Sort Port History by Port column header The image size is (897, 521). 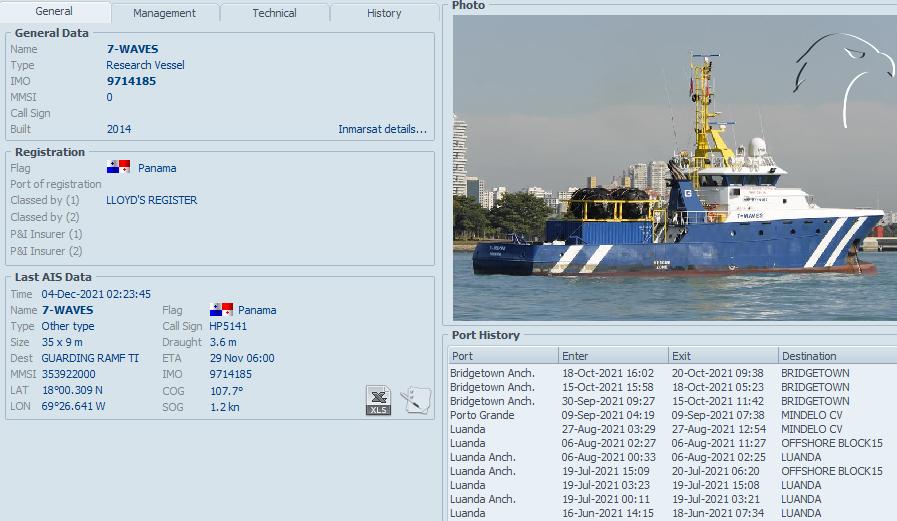click(x=503, y=356)
